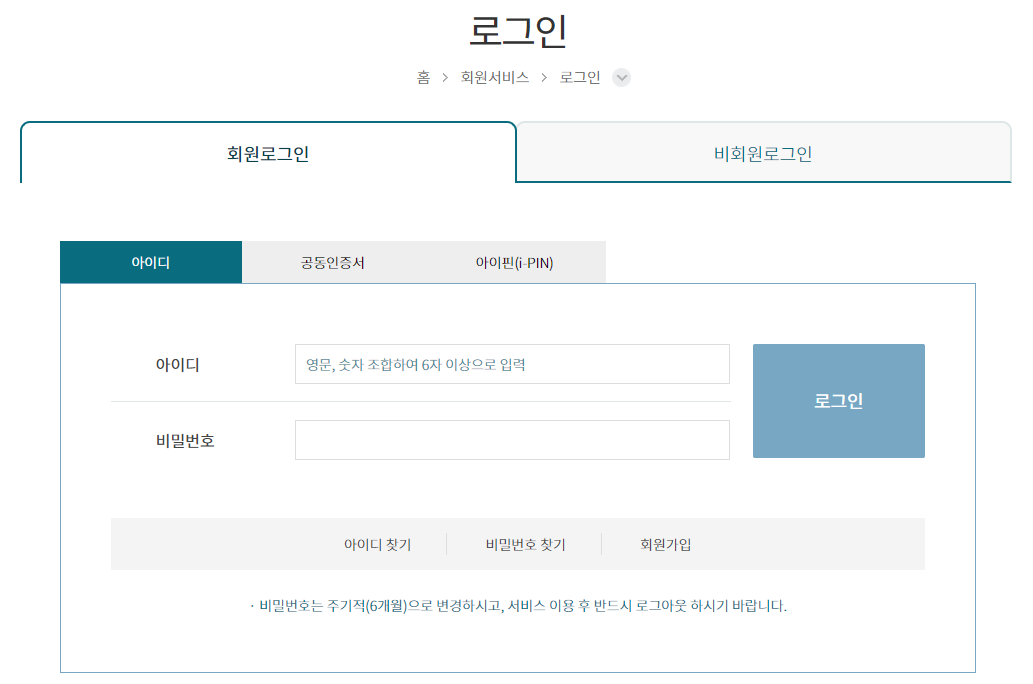Click inside the 아이디 input field
The height and width of the screenshot is (684, 1033).
point(512,364)
